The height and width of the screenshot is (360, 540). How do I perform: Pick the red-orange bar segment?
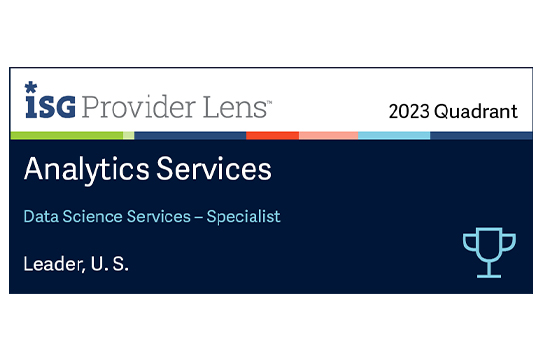[x=272, y=135]
